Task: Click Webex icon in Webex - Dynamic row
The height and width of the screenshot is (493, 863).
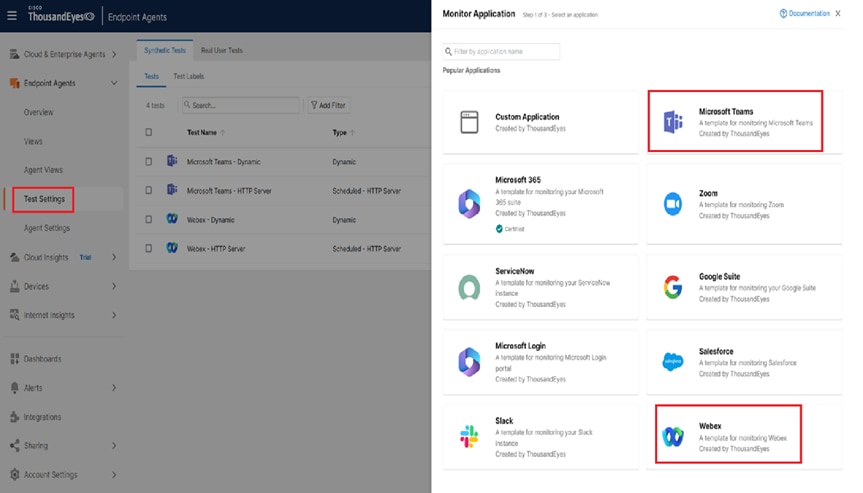Action: click(172, 219)
